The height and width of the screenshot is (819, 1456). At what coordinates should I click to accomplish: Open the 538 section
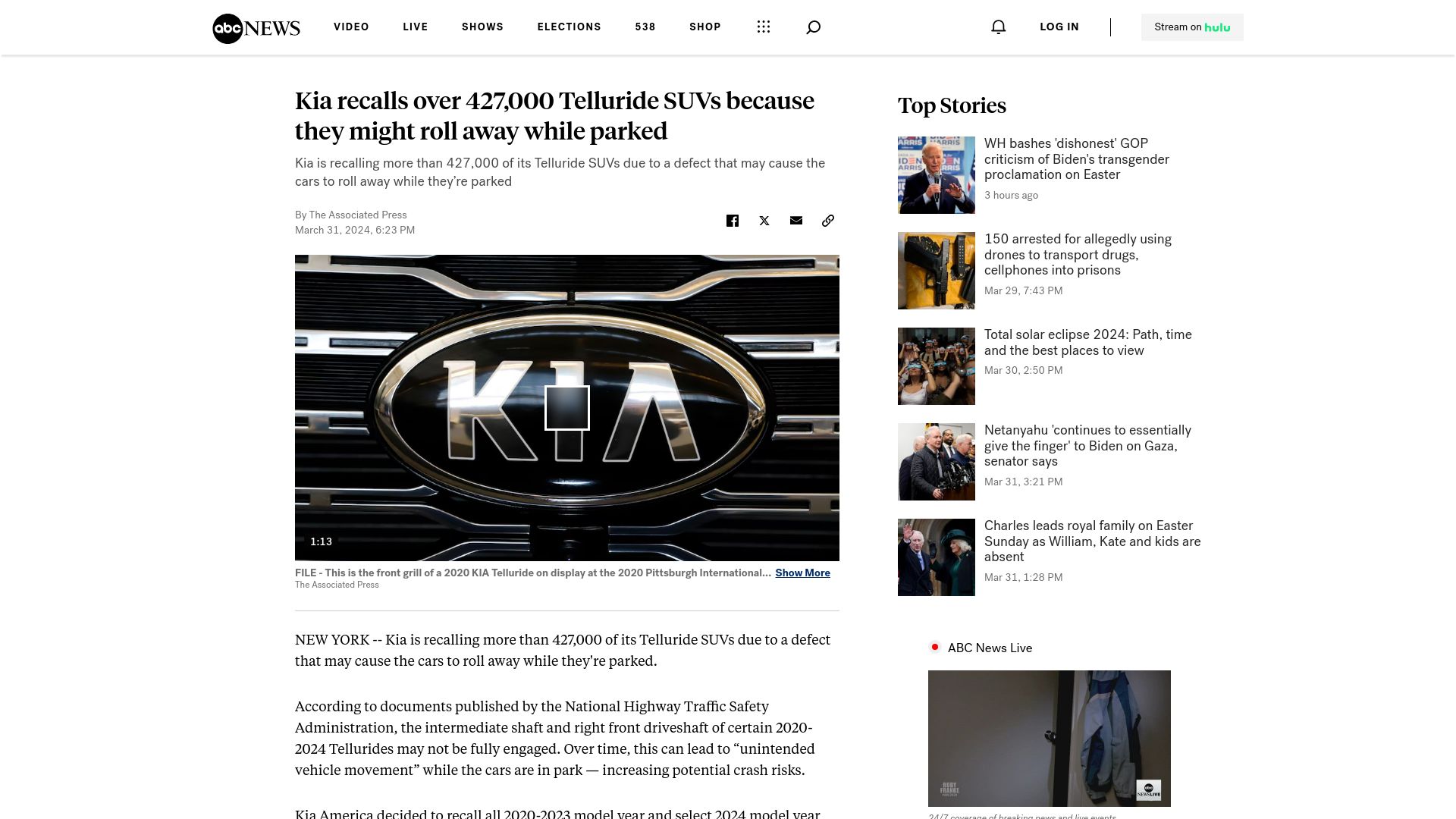(x=645, y=27)
